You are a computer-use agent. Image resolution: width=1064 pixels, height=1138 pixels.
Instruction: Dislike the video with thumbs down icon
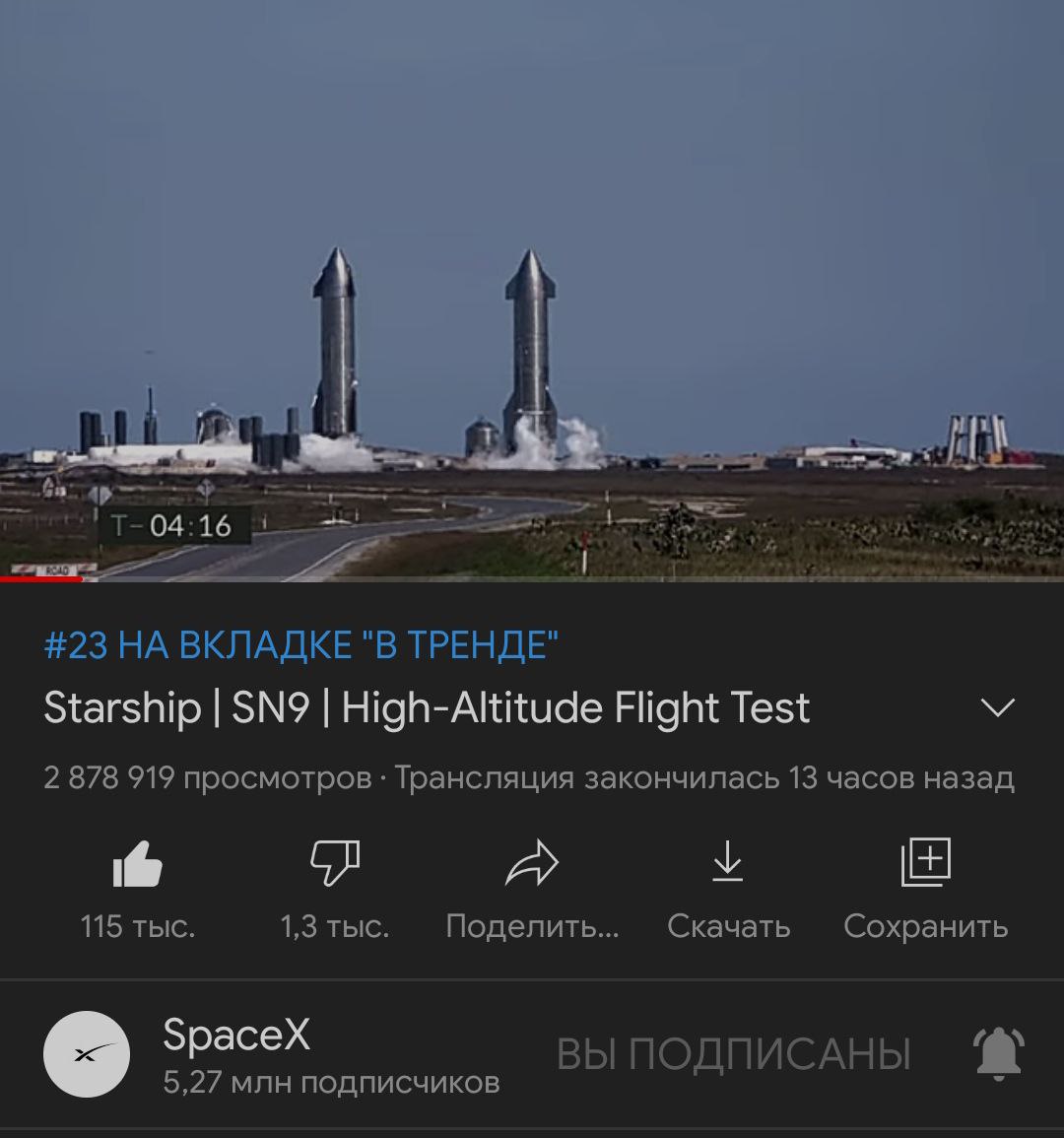point(335,863)
